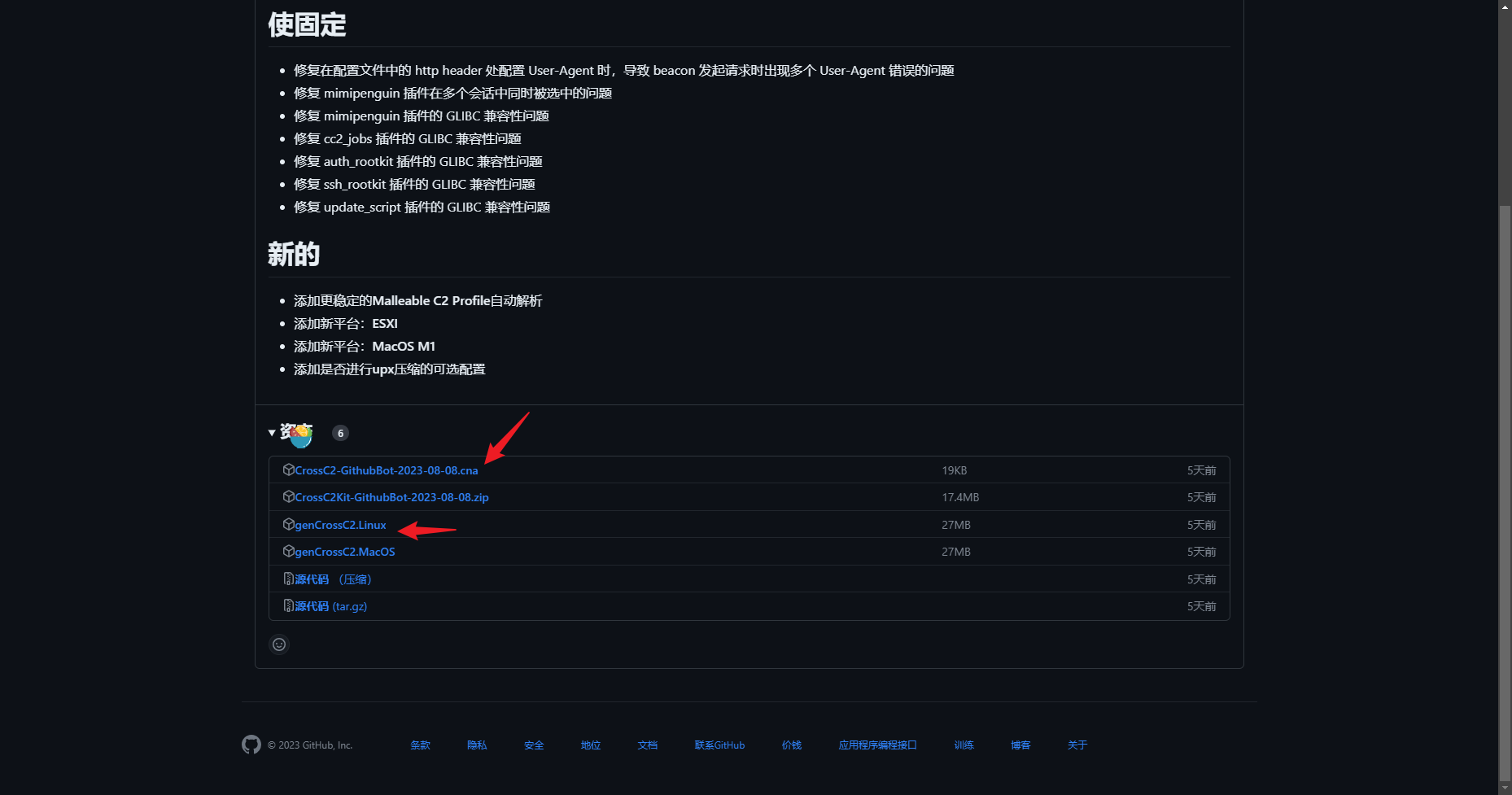Click the package icon beside genCrossC2.Linux
Image resolution: width=1512 pixels, height=795 pixels.
coord(290,524)
